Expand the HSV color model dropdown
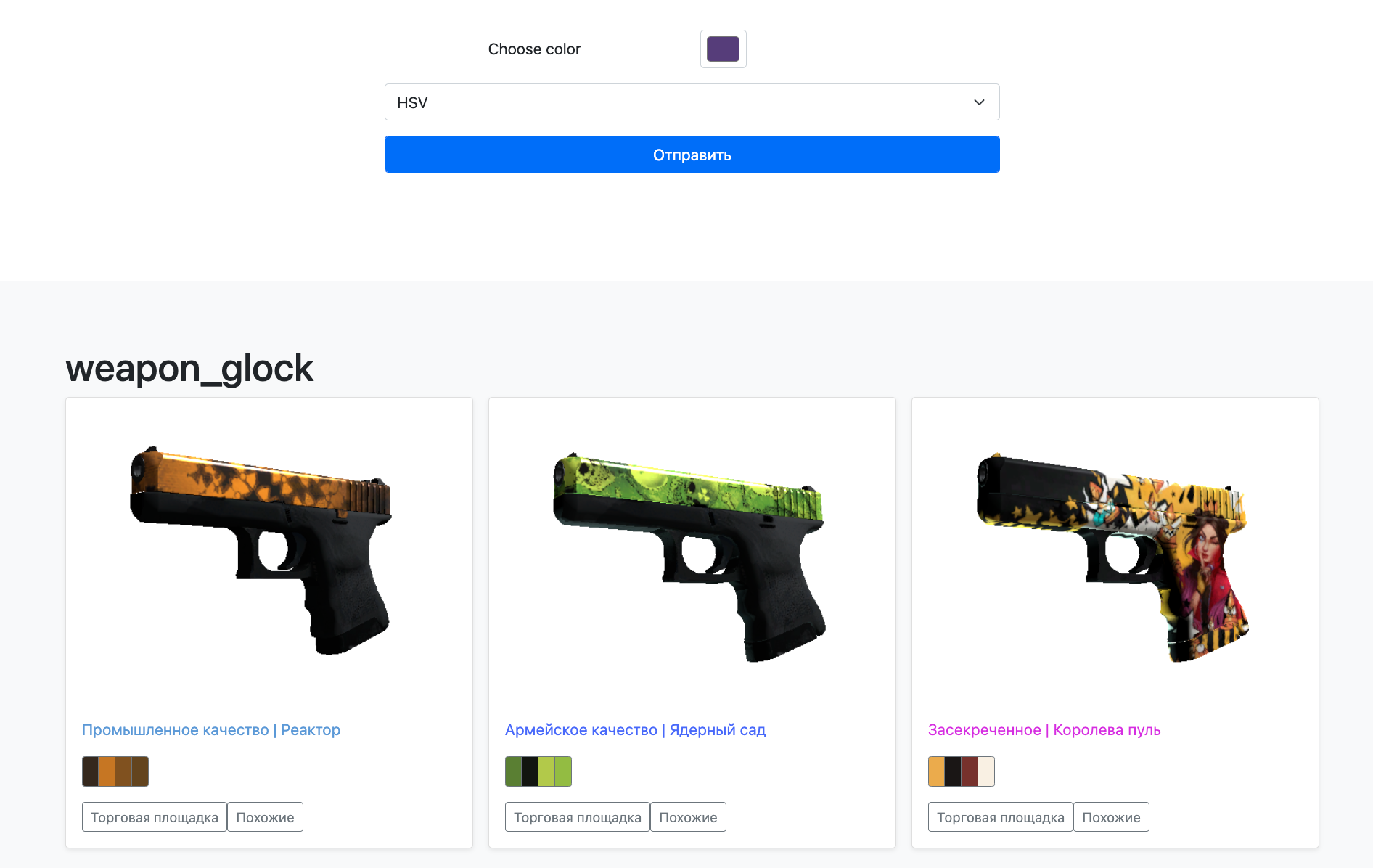 692,102
